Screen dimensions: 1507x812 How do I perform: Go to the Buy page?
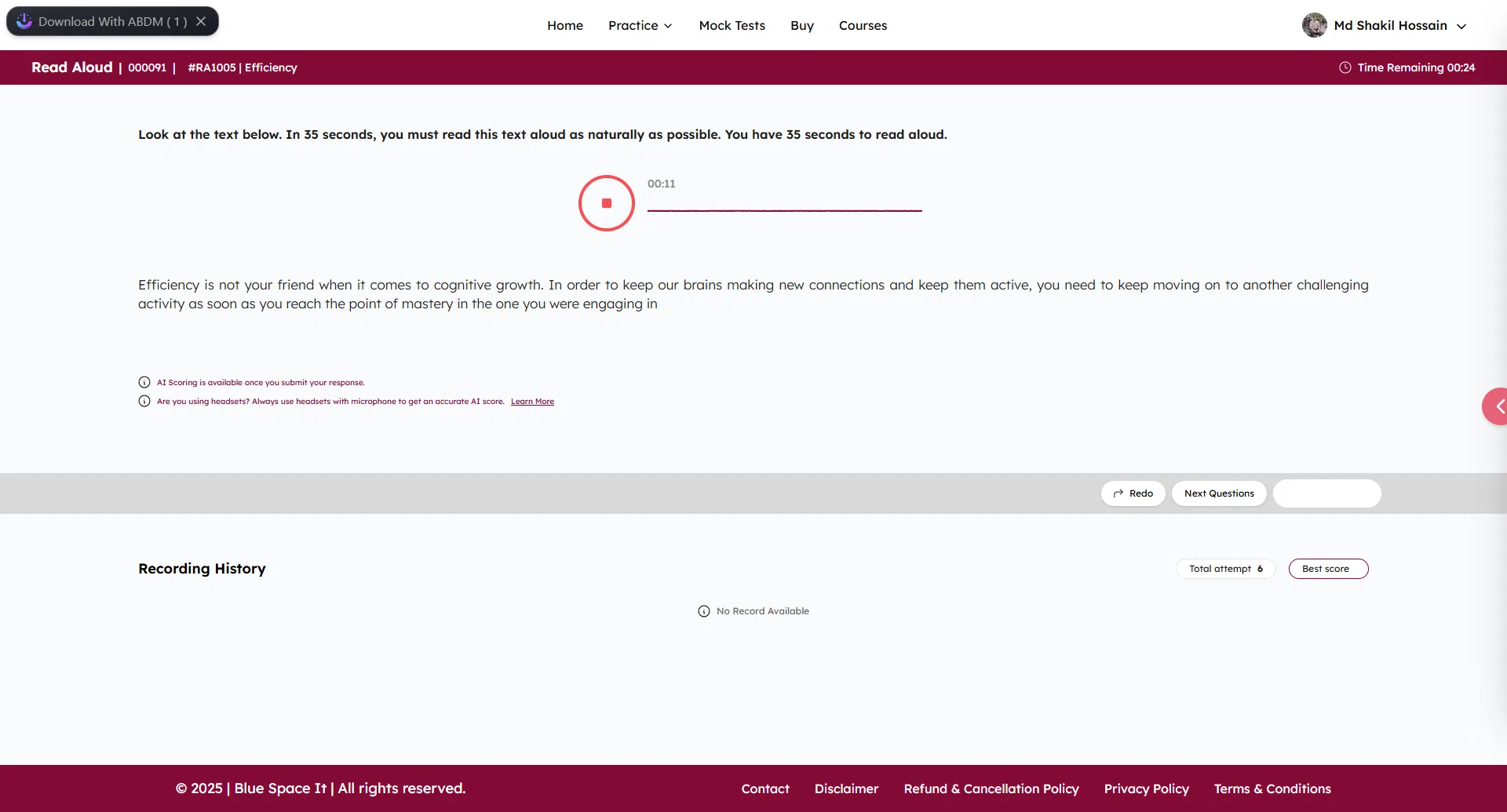click(x=801, y=25)
